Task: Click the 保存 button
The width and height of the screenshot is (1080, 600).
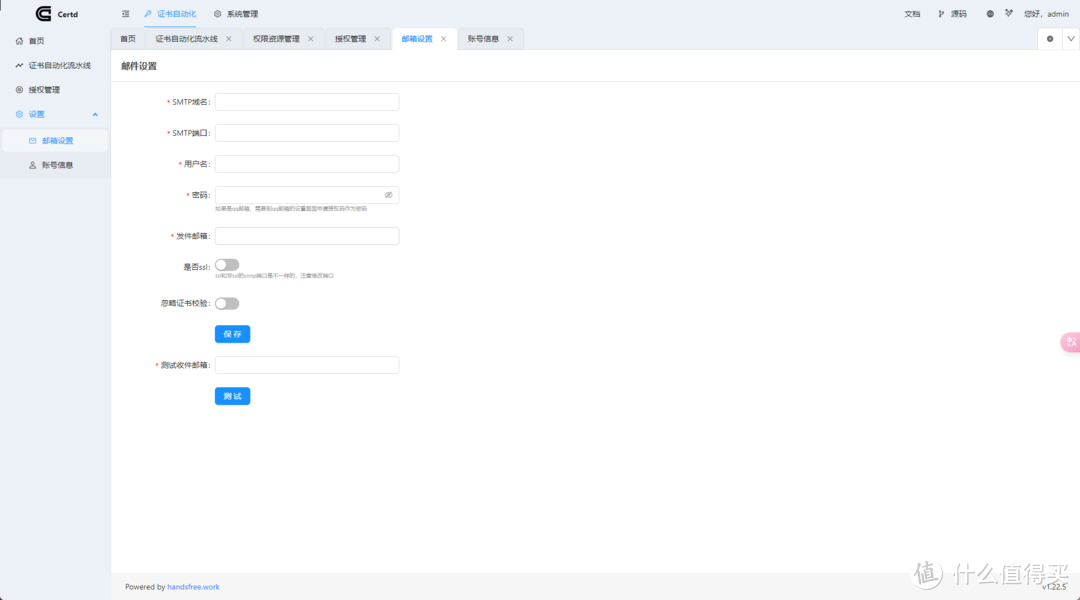Action: click(x=232, y=334)
